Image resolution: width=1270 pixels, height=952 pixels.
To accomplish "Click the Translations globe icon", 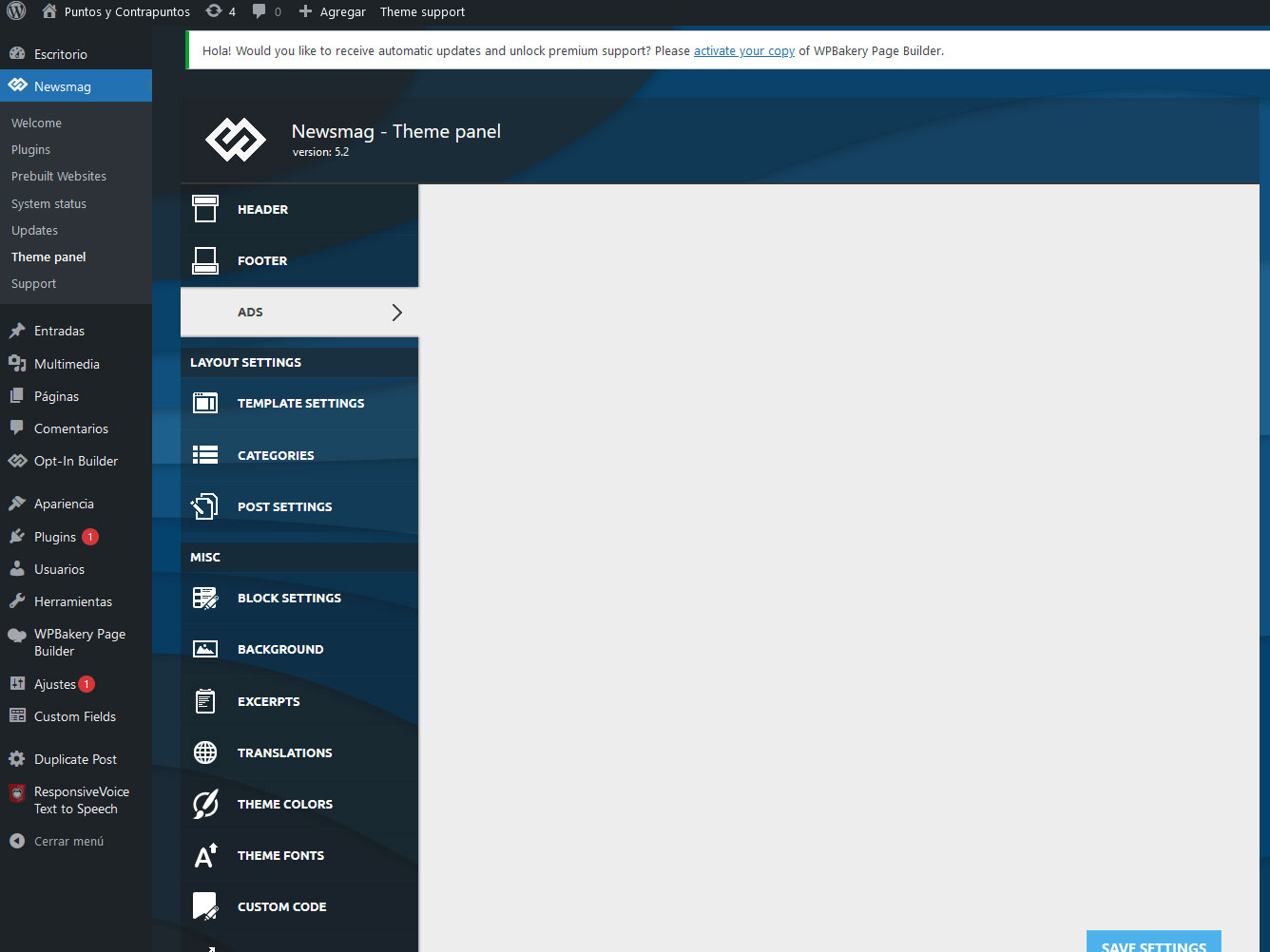I will click(x=205, y=752).
